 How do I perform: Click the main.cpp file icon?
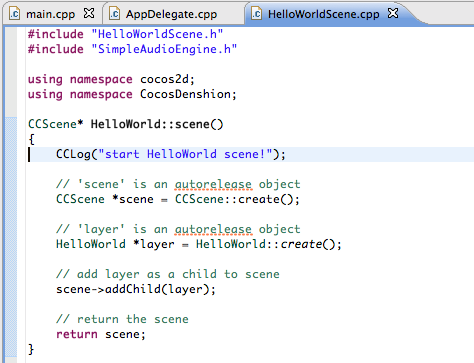pos(14,14)
